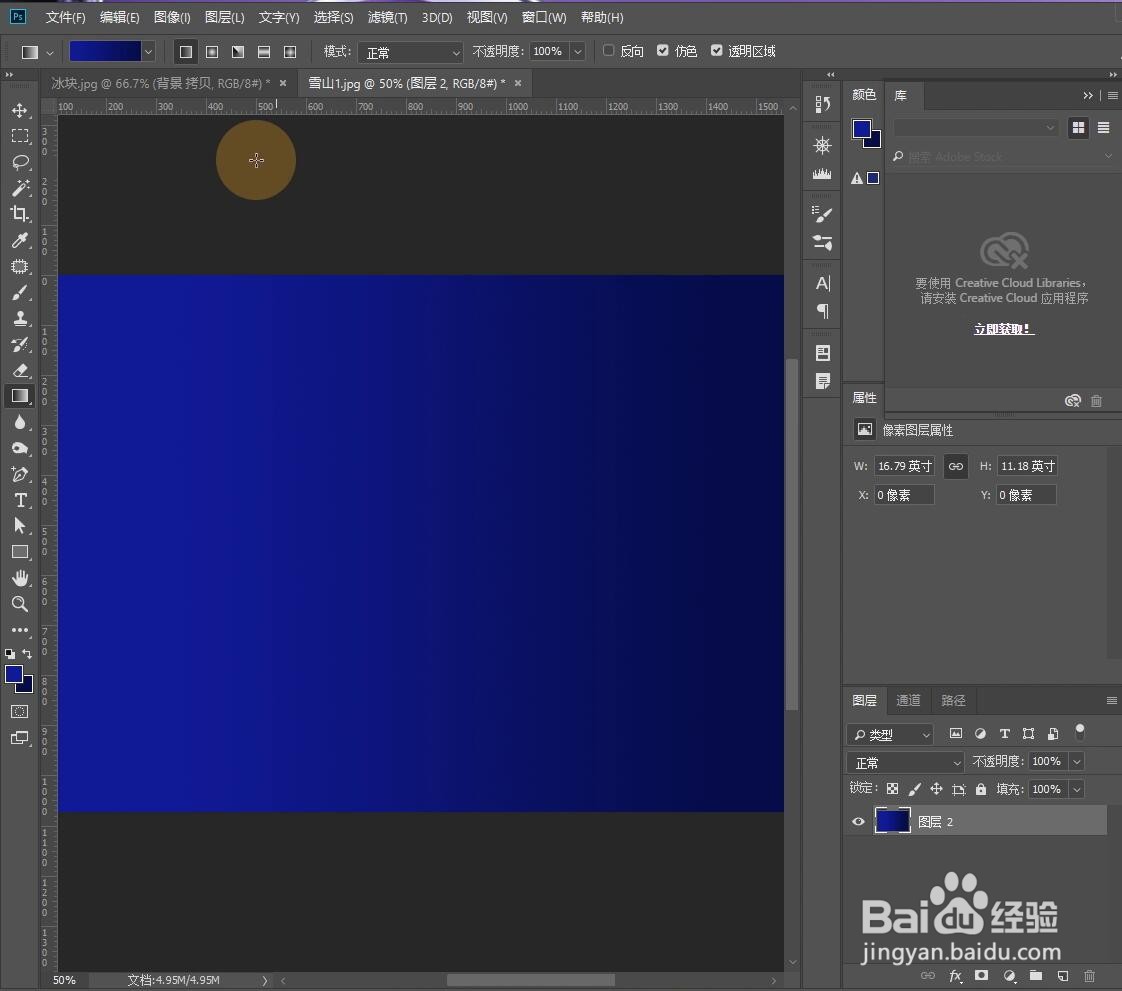This screenshot has height=991, width=1122.
Task: Enable the 反向 reverse checkbox
Action: [x=608, y=50]
